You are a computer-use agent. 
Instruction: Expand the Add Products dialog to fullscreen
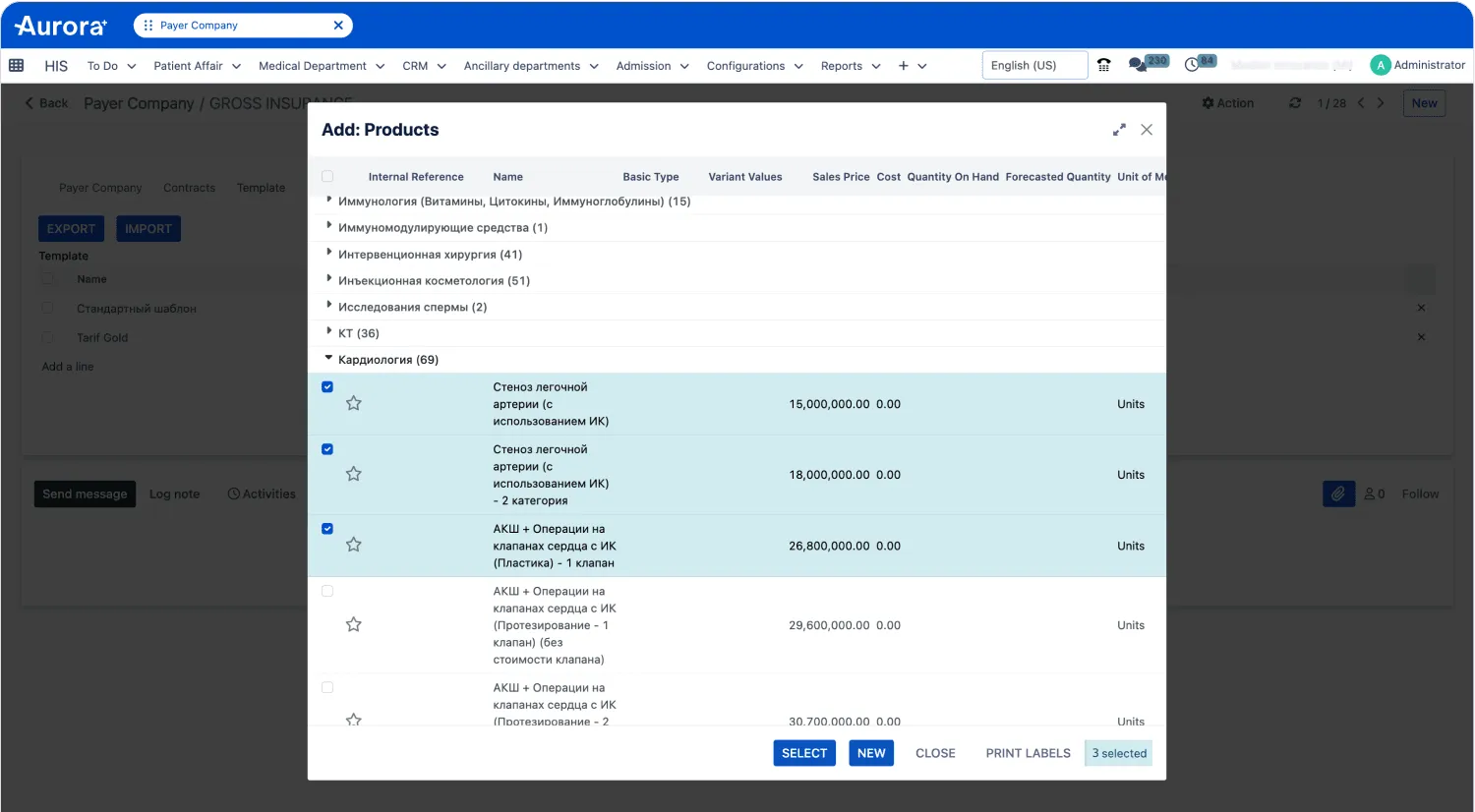click(x=1119, y=130)
